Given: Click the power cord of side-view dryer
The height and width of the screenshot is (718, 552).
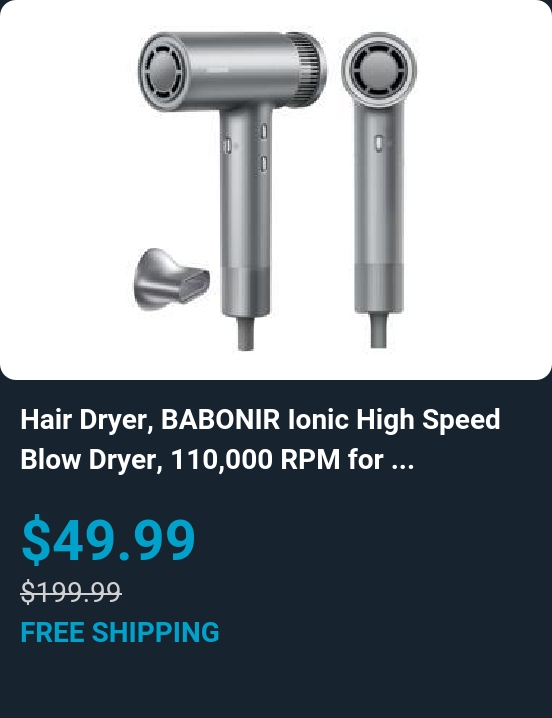Looking at the screenshot, I should [246, 333].
